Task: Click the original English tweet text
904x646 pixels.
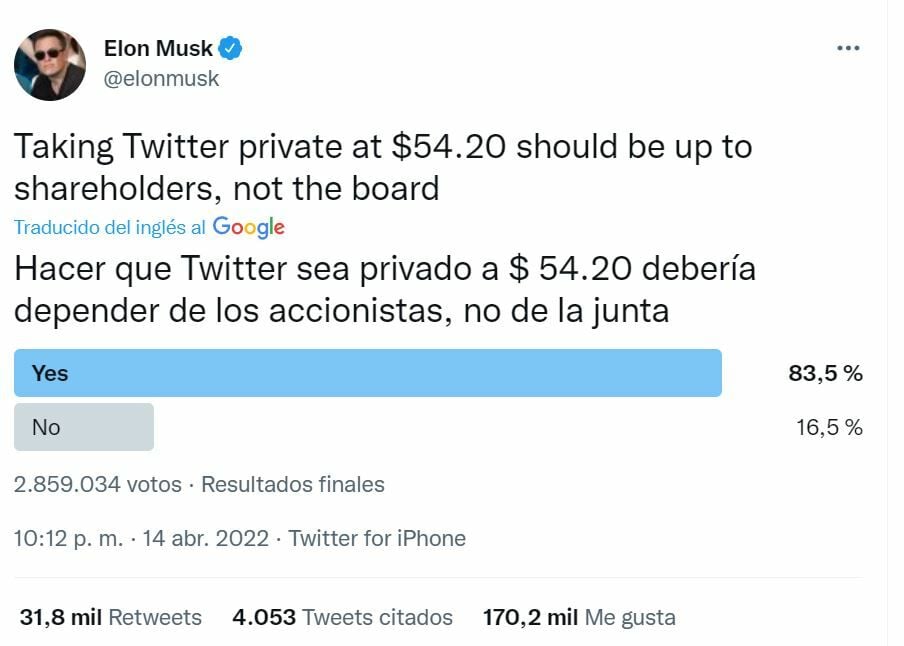Action: click(x=382, y=167)
